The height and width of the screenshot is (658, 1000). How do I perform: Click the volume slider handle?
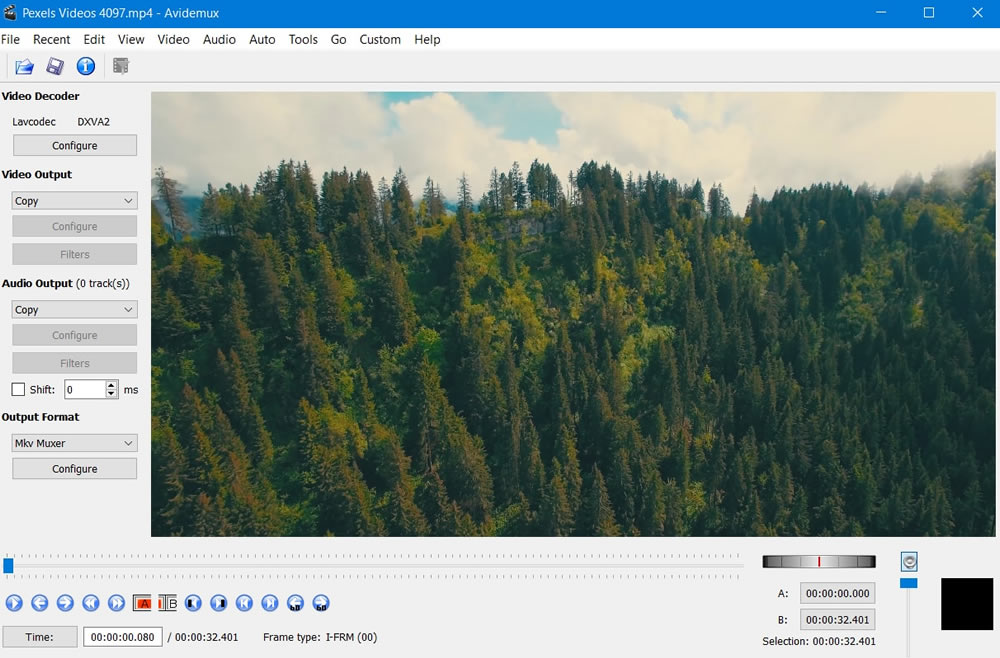pyautogui.click(x=909, y=583)
